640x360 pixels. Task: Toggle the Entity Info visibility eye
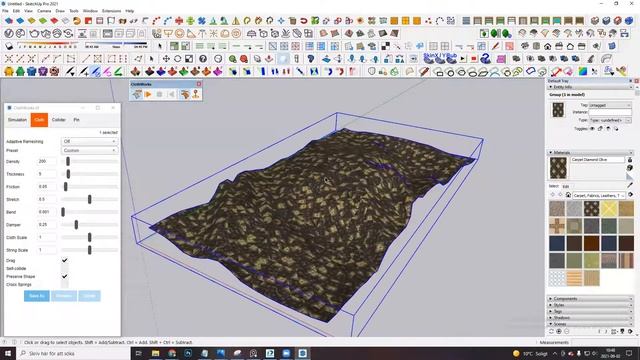(x=592, y=129)
